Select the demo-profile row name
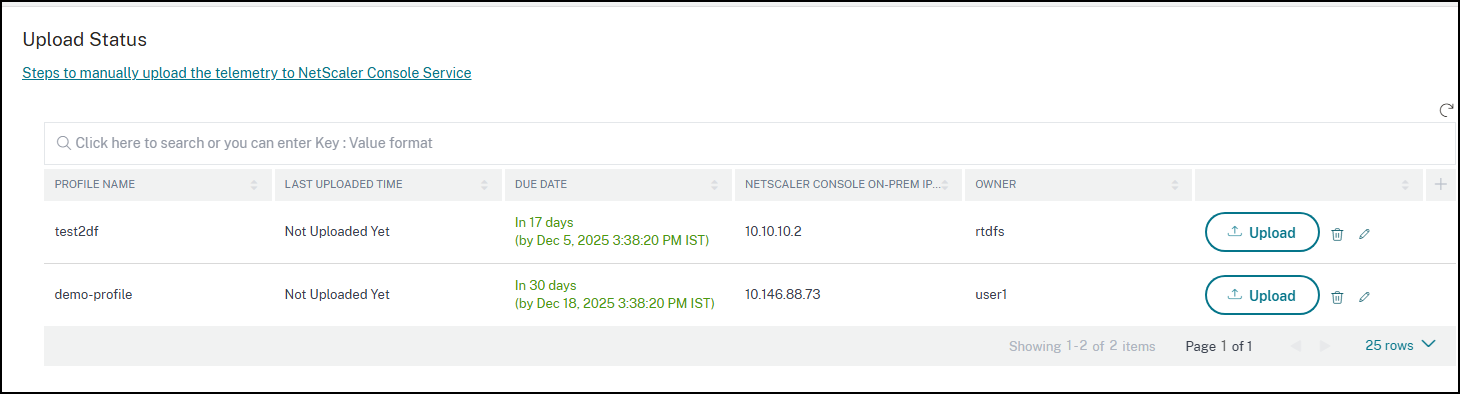This screenshot has height=394, width=1460. tap(93, 295)
